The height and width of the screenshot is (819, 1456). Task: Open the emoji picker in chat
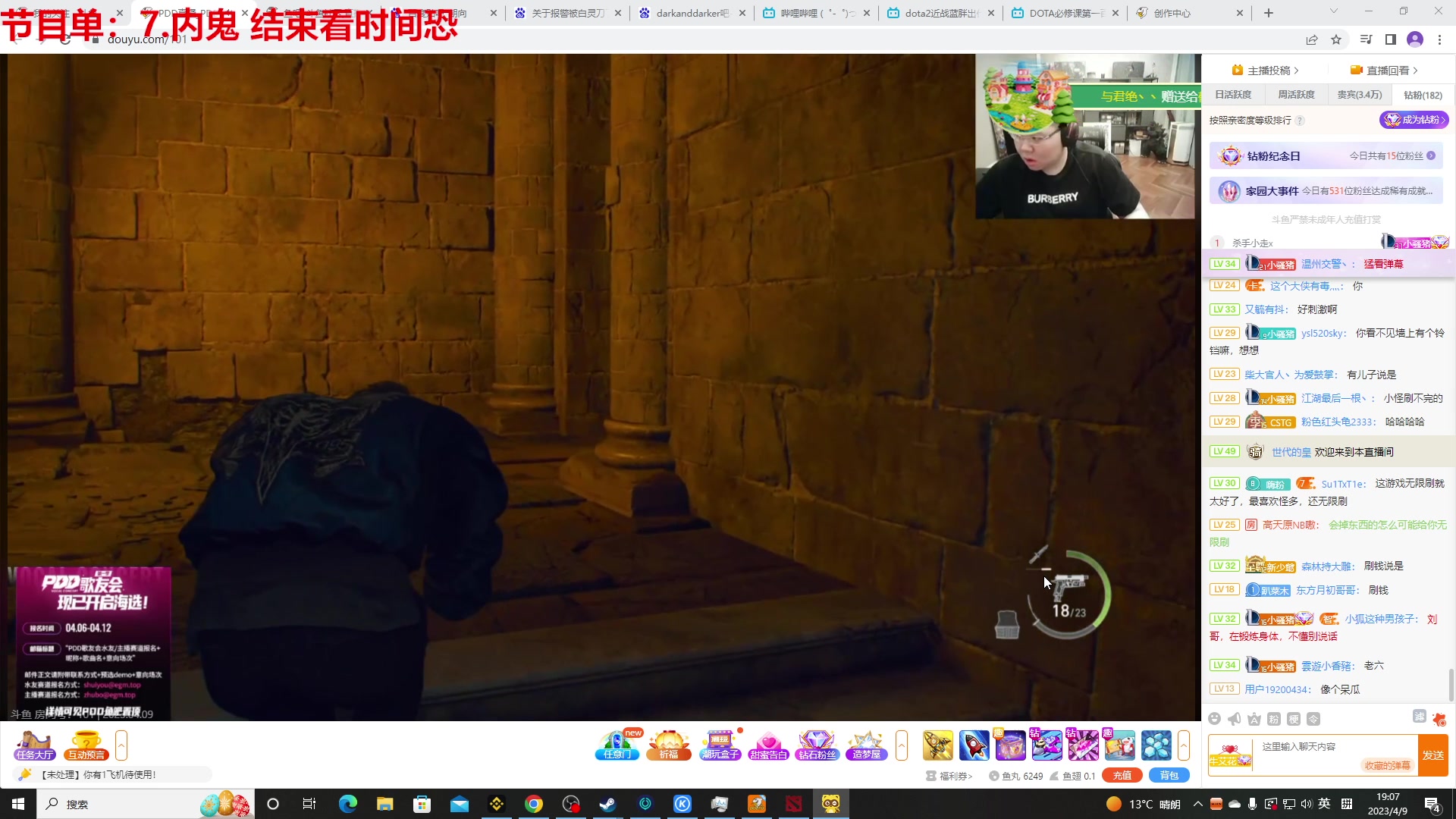point(1215,719)
